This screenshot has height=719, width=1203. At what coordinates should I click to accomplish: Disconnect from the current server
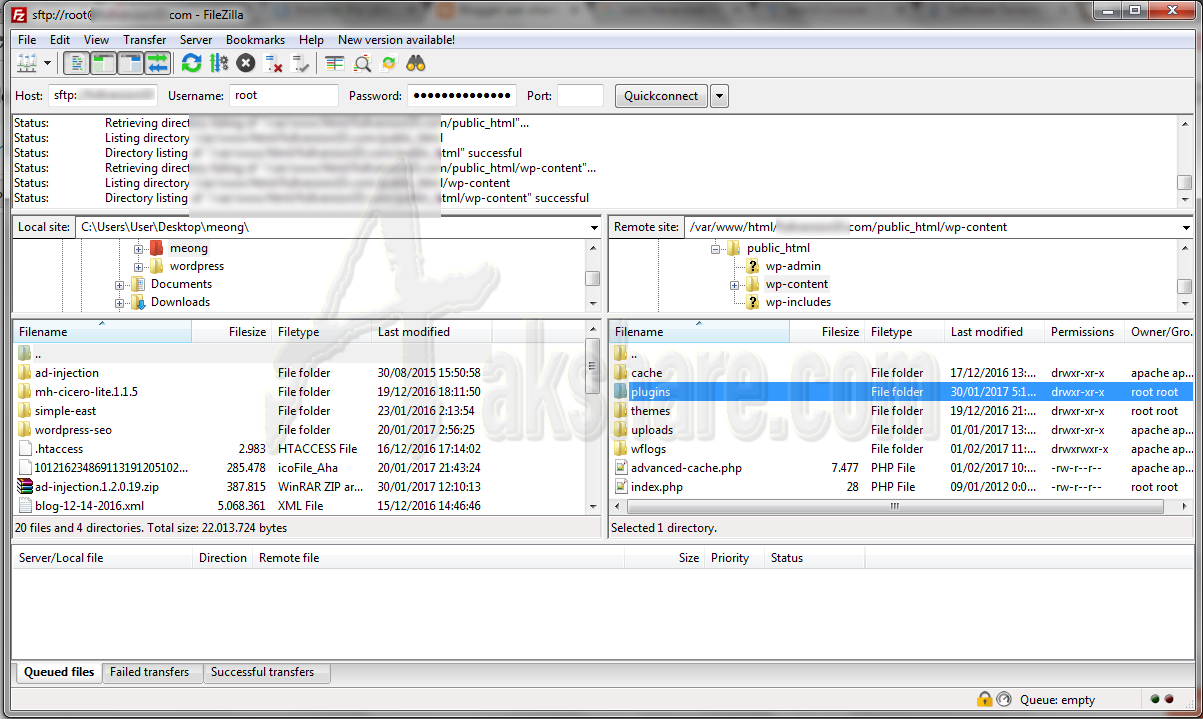(273, 64)
